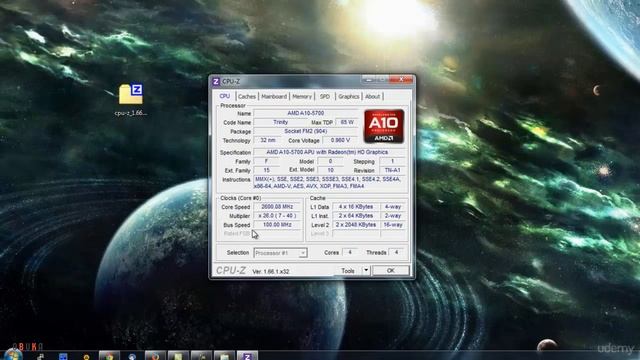Click the Cores count field
This screenshot has width=640, height=360.
pos(350,253)
